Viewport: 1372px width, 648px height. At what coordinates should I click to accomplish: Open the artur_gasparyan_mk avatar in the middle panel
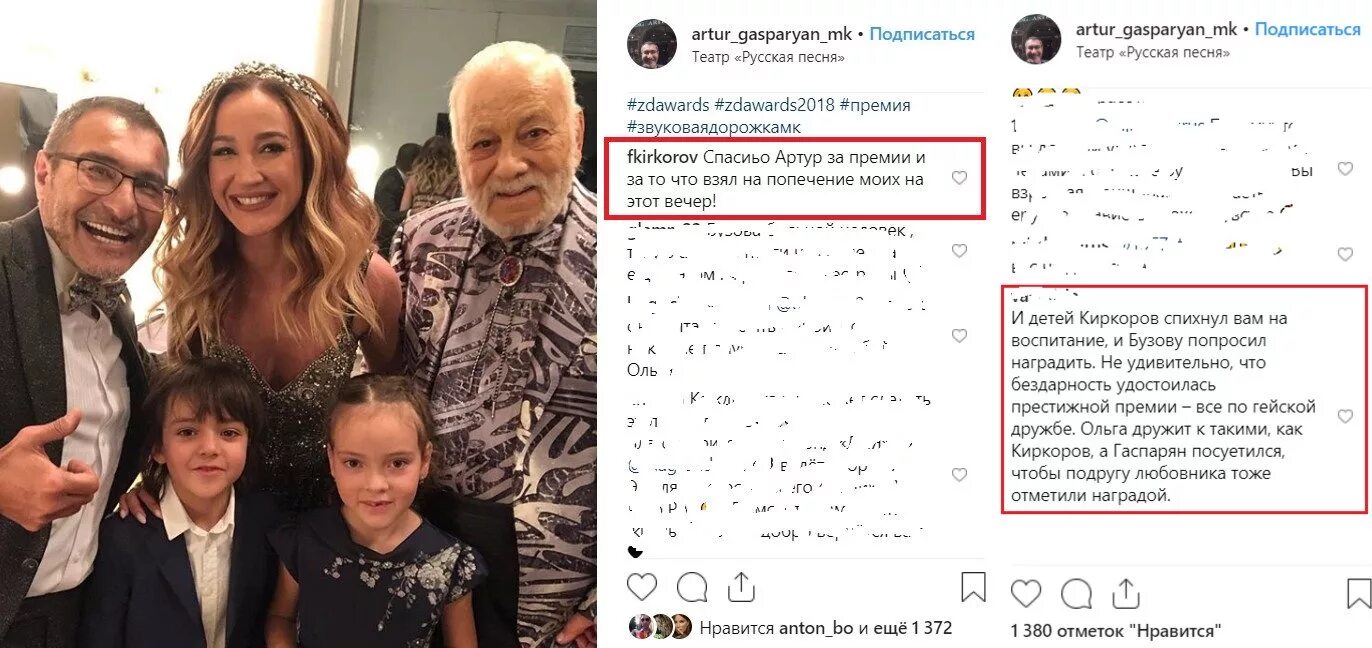pos(652,45)
